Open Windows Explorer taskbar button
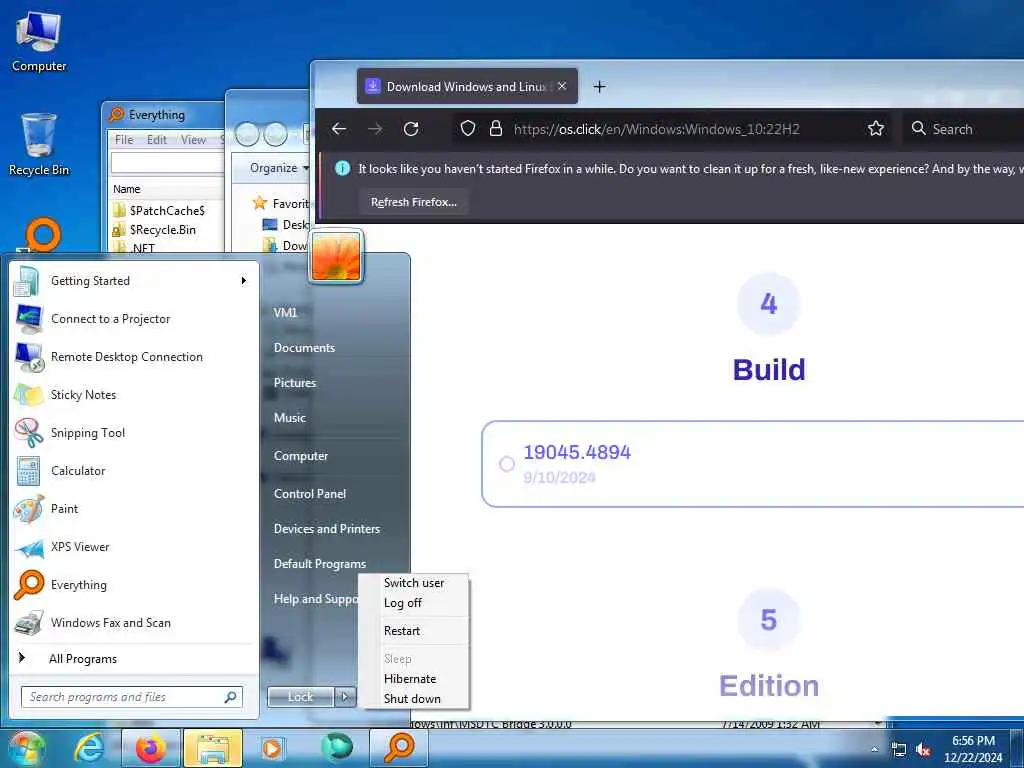 [x=213, y=748]
